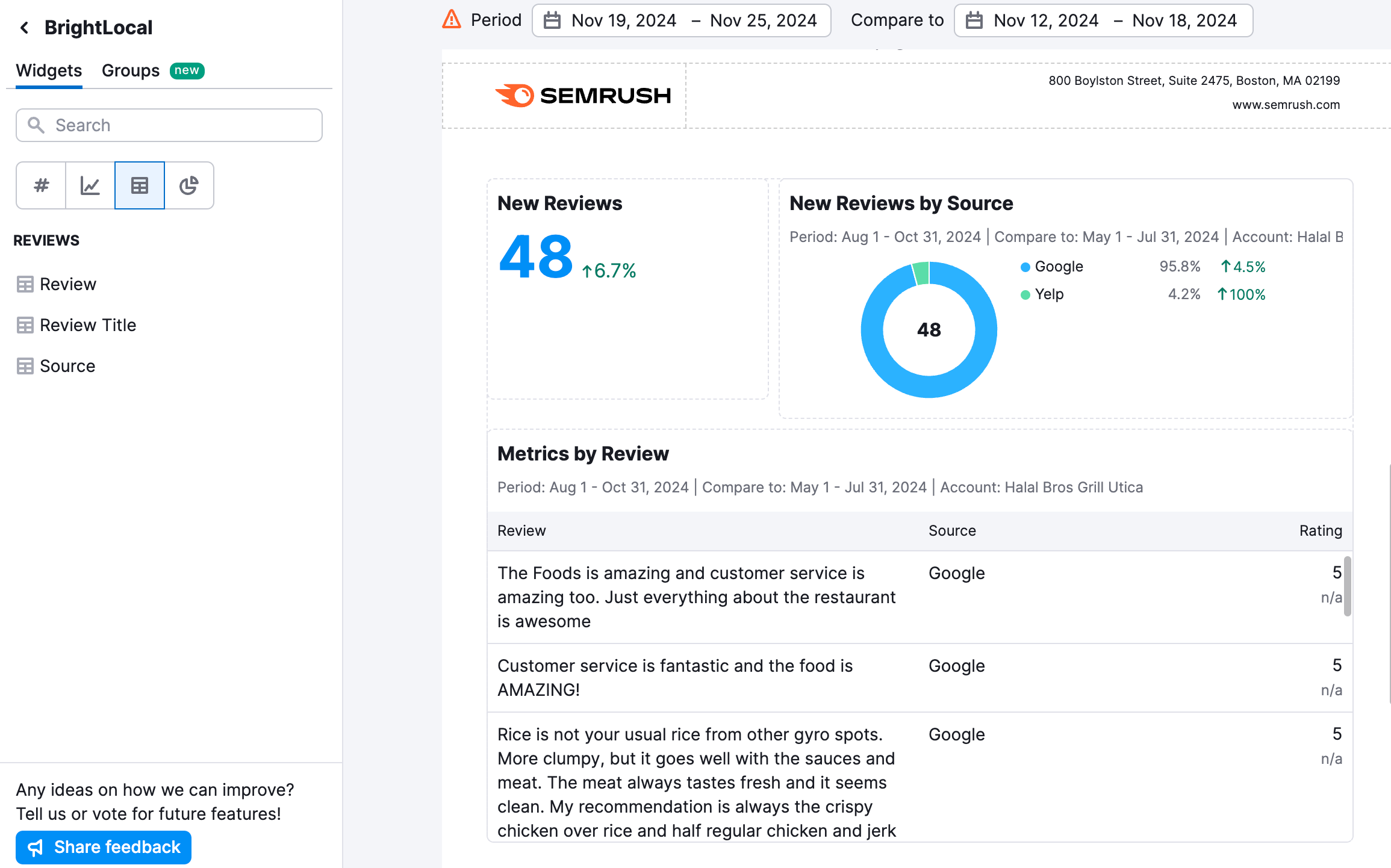
Task: Select the Source widget under Reviews
Action: (x=67, y=366)
